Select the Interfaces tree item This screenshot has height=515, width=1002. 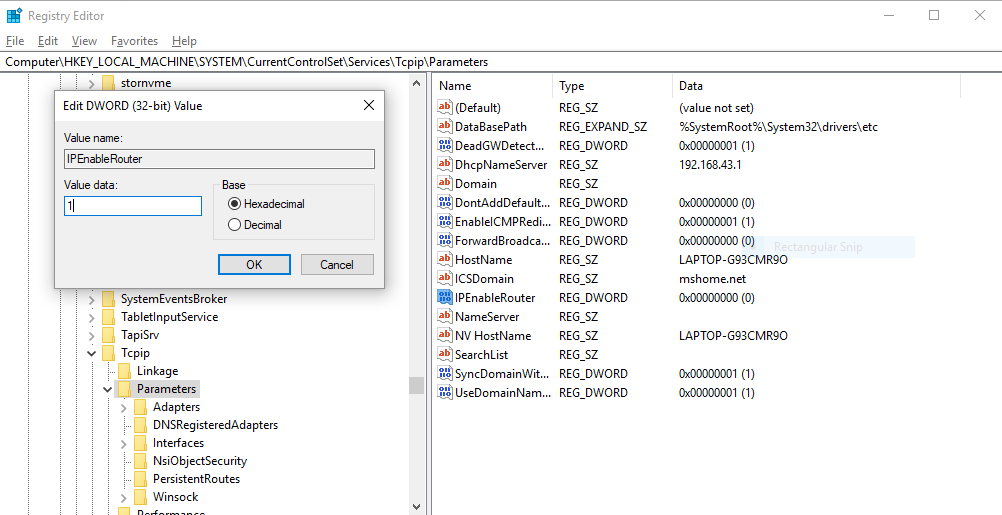coord(178,443)
